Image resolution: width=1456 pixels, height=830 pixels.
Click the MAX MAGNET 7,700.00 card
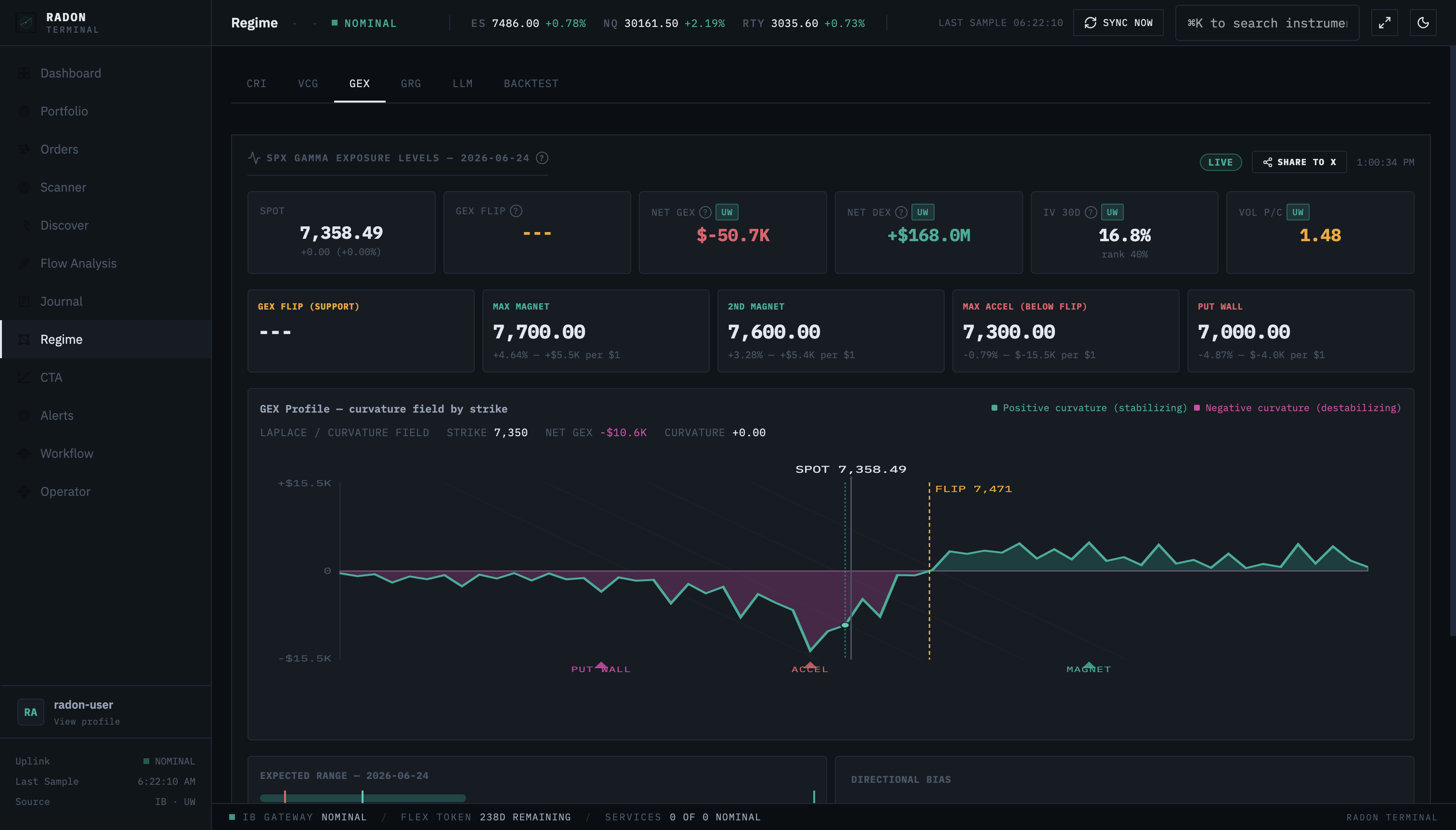click(x=596, y=331)
